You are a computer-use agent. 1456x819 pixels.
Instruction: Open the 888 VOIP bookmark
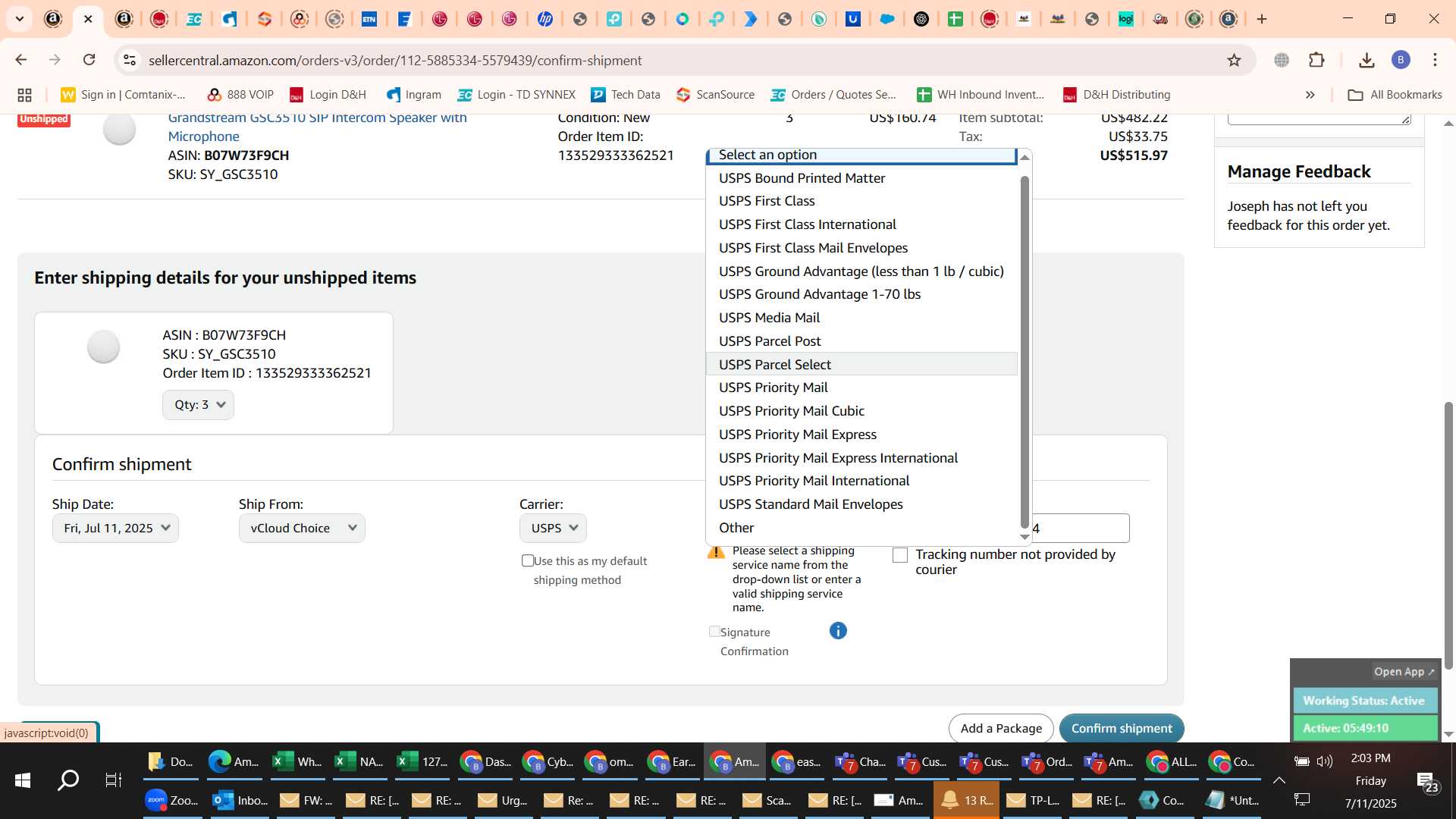pyautogui.click(x=240, y=95)
